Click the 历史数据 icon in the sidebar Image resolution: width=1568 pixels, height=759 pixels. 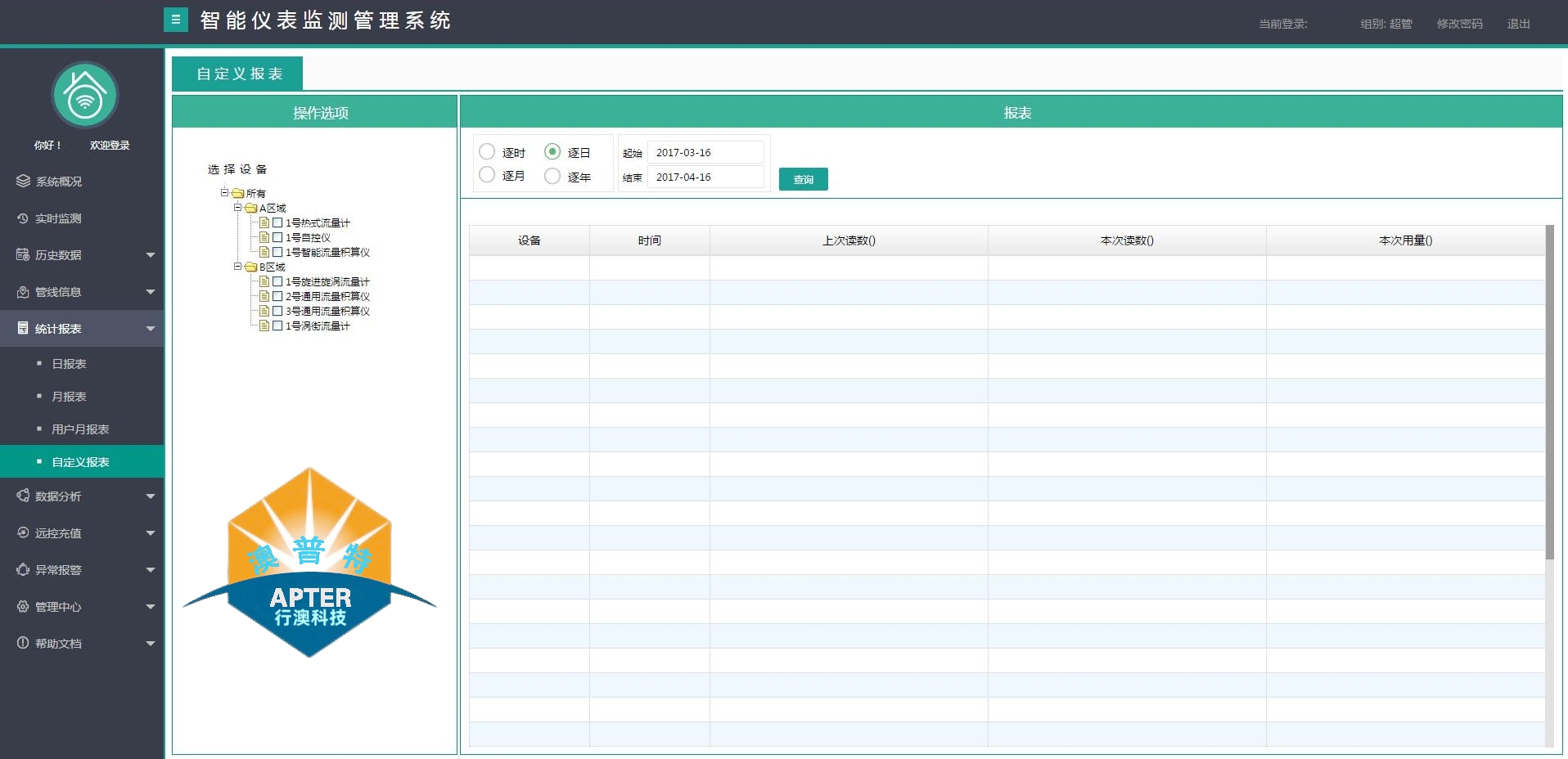pyautogui.click(x=23, y=254)
